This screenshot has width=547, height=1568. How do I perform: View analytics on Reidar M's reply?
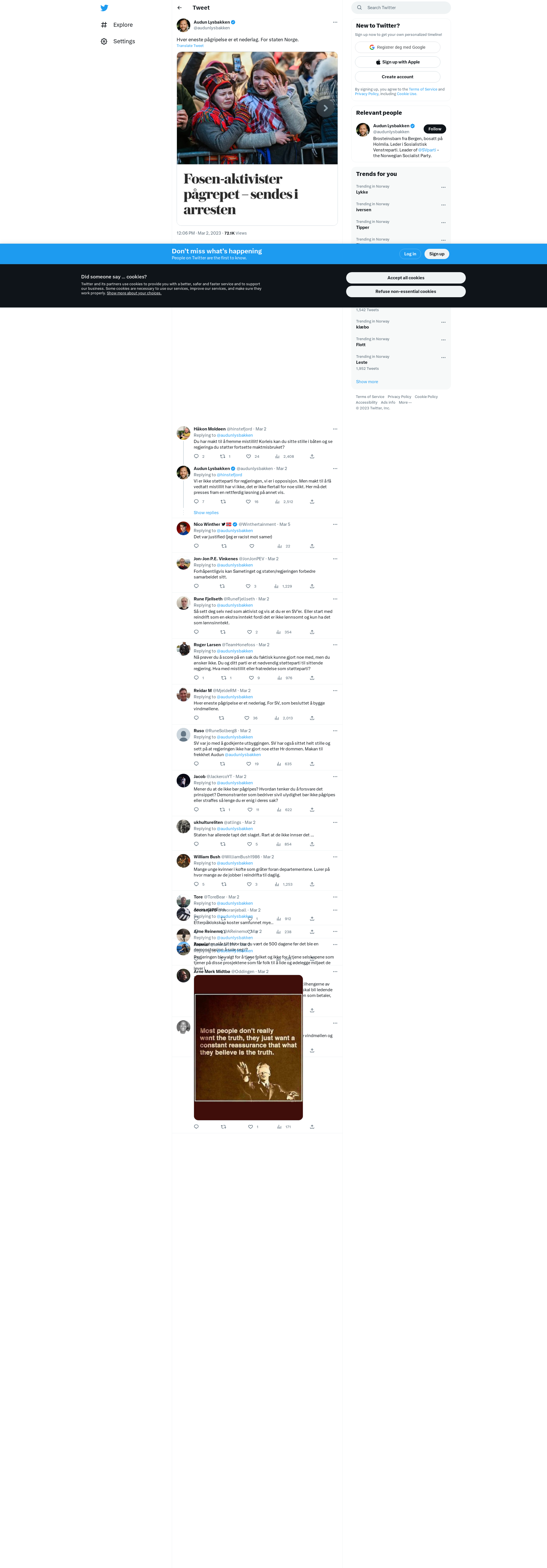[277, 718]
